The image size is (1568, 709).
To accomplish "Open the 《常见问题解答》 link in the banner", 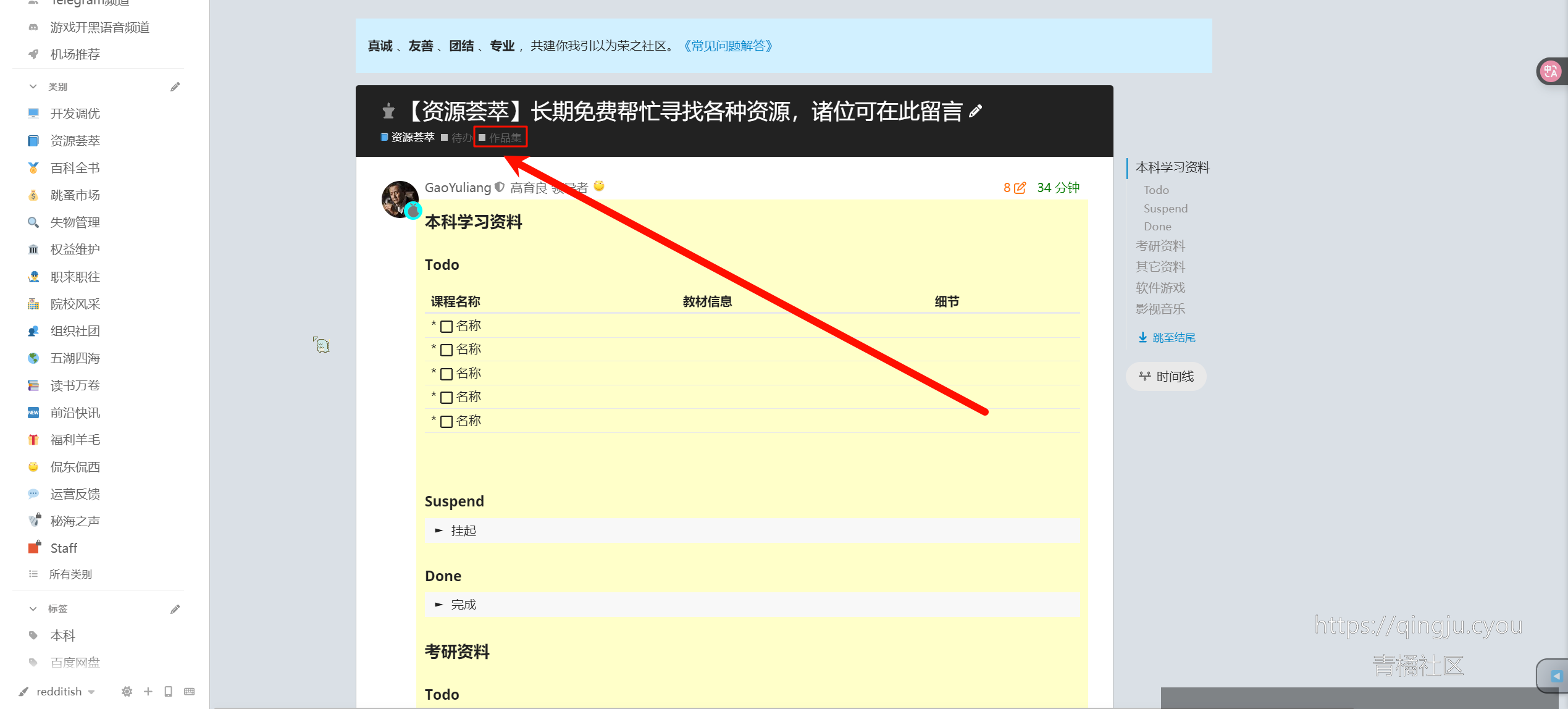I will tap(727, 46).
